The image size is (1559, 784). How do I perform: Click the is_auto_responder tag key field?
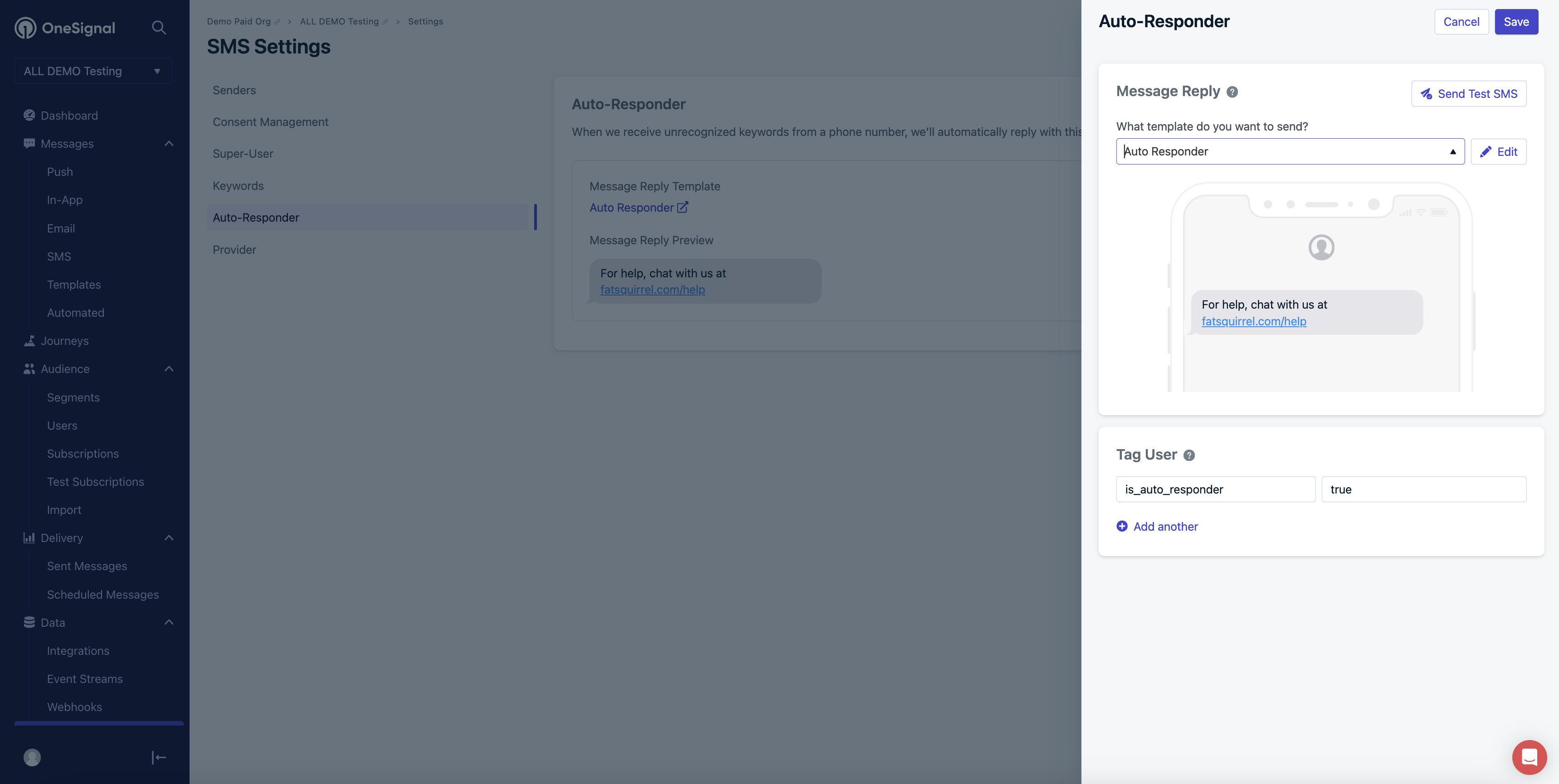tap(1216, 489)
